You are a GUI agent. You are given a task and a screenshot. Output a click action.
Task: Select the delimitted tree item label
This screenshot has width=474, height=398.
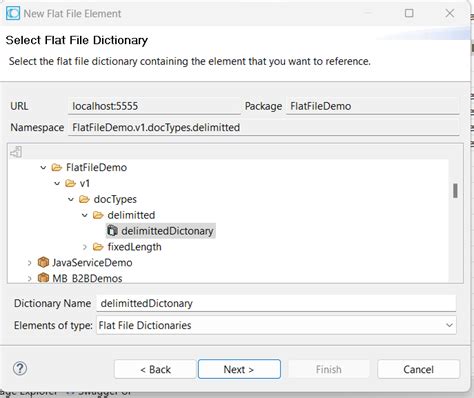[131, 215]
